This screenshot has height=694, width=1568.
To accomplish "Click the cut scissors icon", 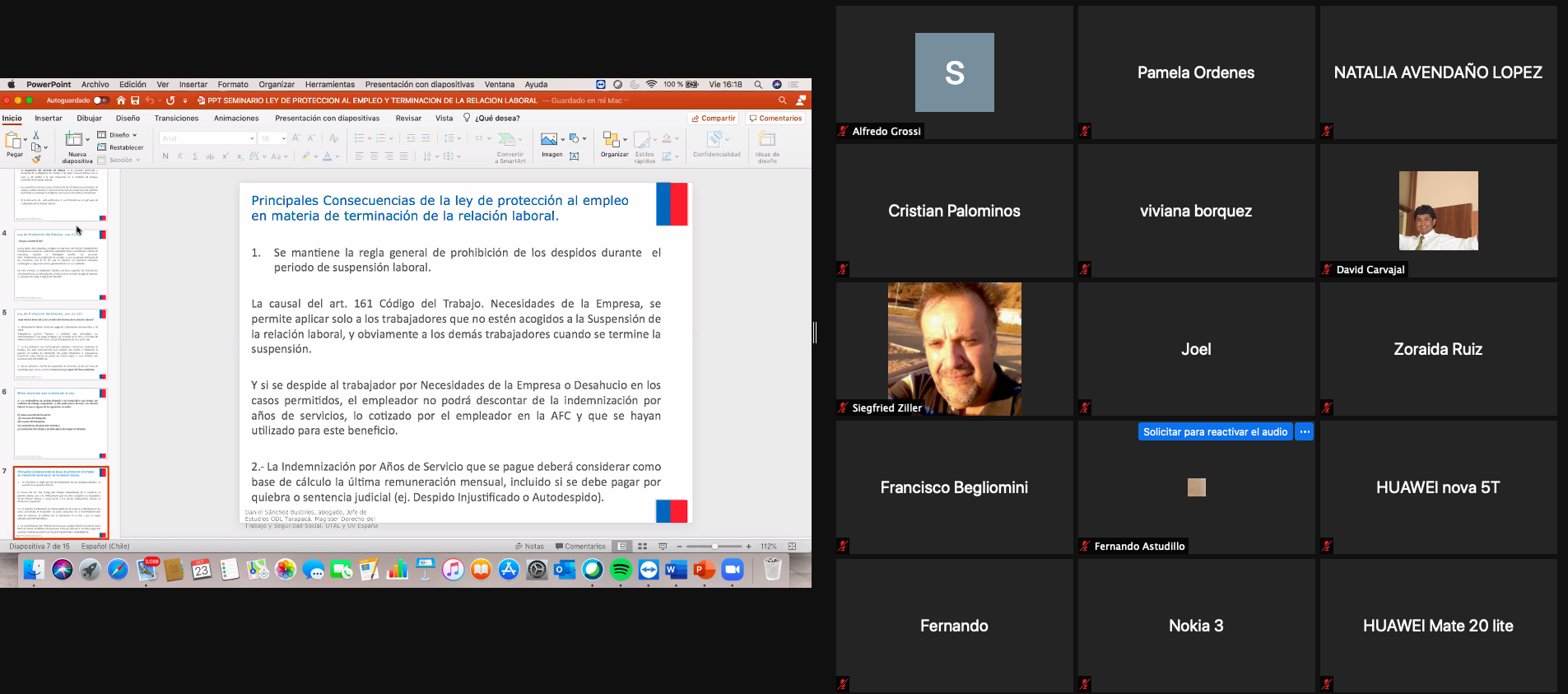I will (x=35, y=135).
